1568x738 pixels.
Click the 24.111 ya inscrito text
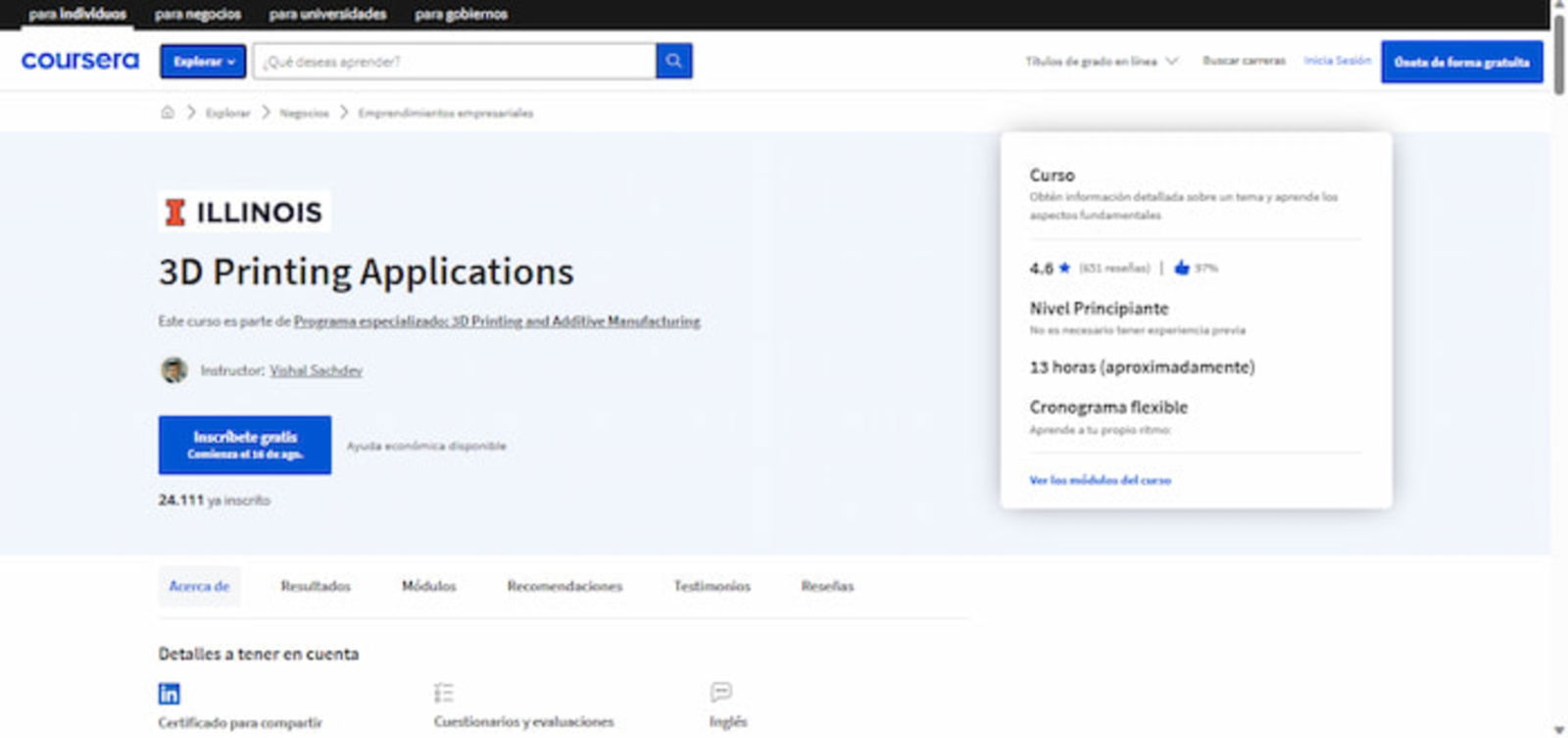(215, 500)
